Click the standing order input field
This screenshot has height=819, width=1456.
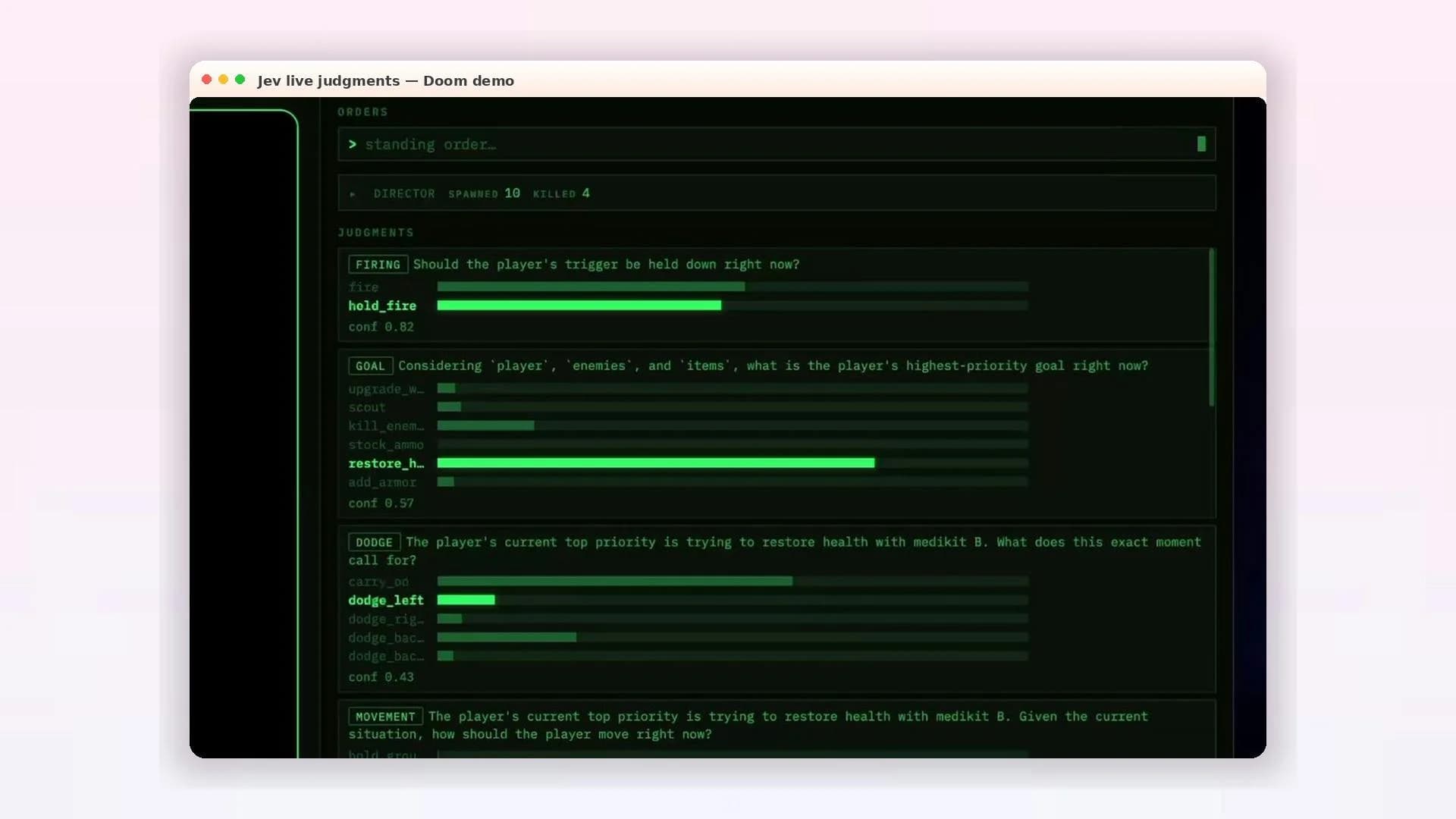tap(777, 144)
